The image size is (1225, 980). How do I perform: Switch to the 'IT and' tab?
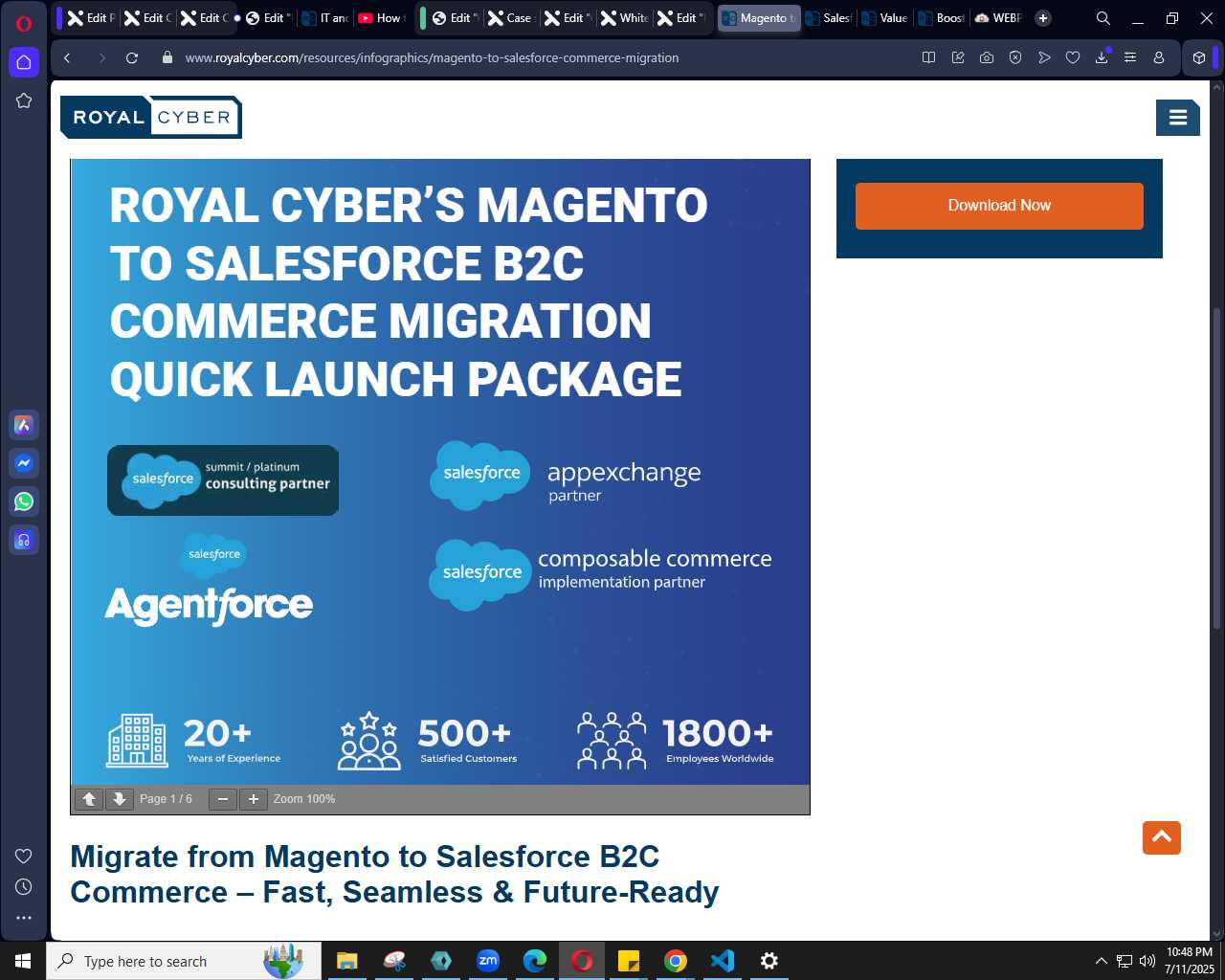tap(325, 18)
